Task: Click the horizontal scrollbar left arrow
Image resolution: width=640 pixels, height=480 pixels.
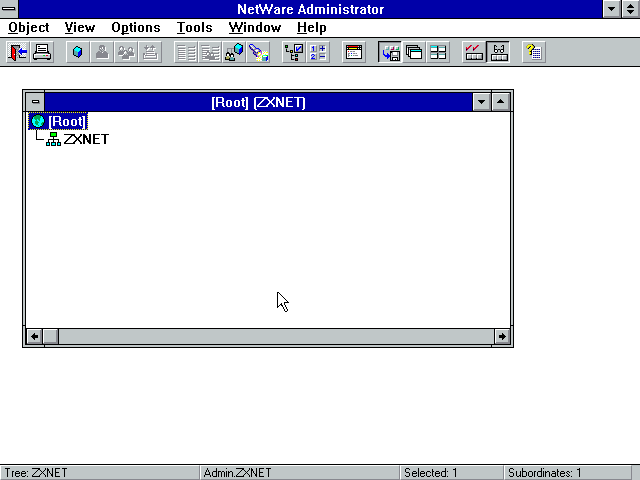Action: pos(34,337)
